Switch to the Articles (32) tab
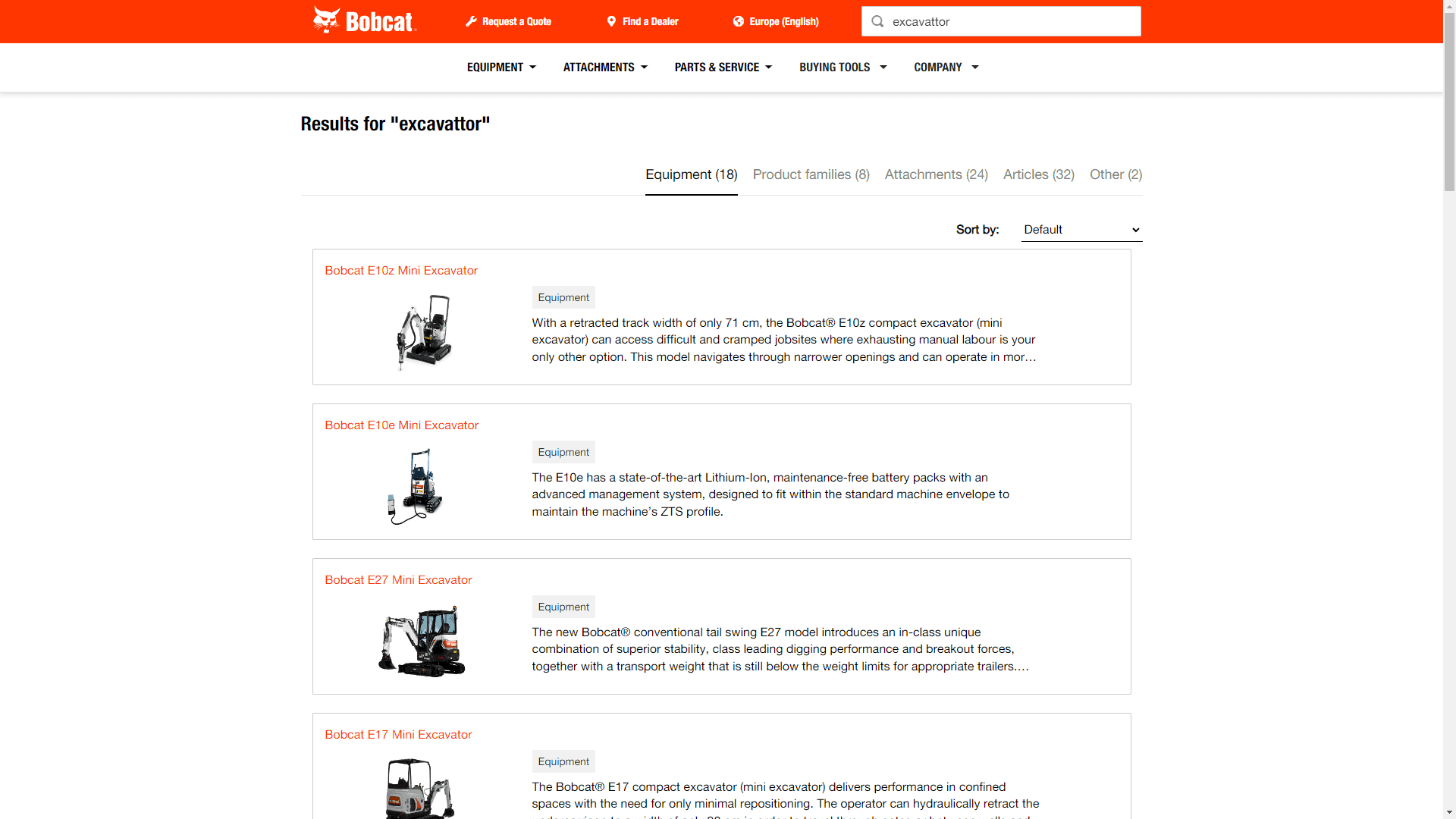Screen dimensions: 1456x819 (x=1038, y=174)
